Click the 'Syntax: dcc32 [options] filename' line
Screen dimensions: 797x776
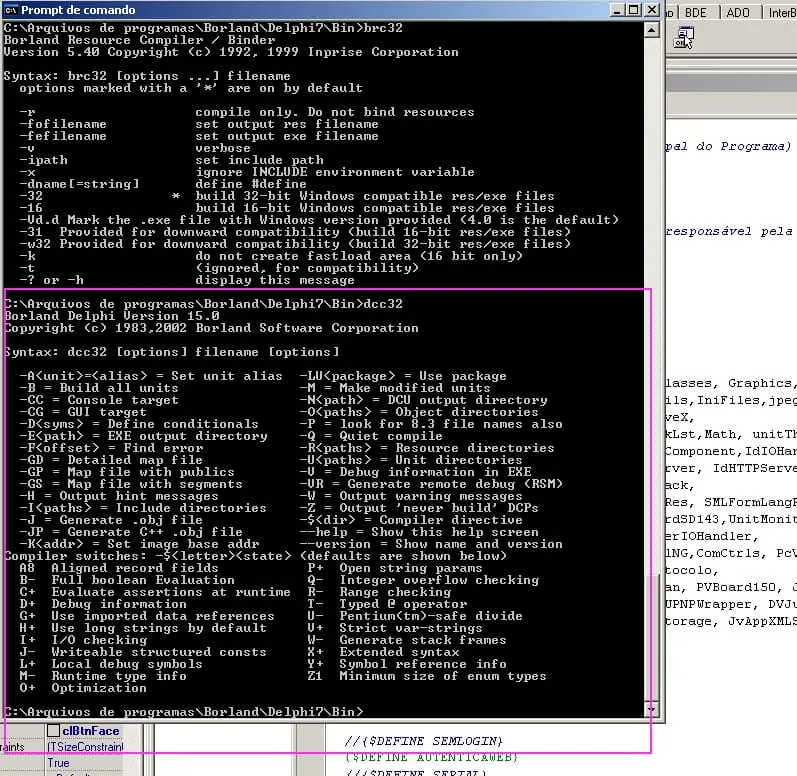coord(172,352)
